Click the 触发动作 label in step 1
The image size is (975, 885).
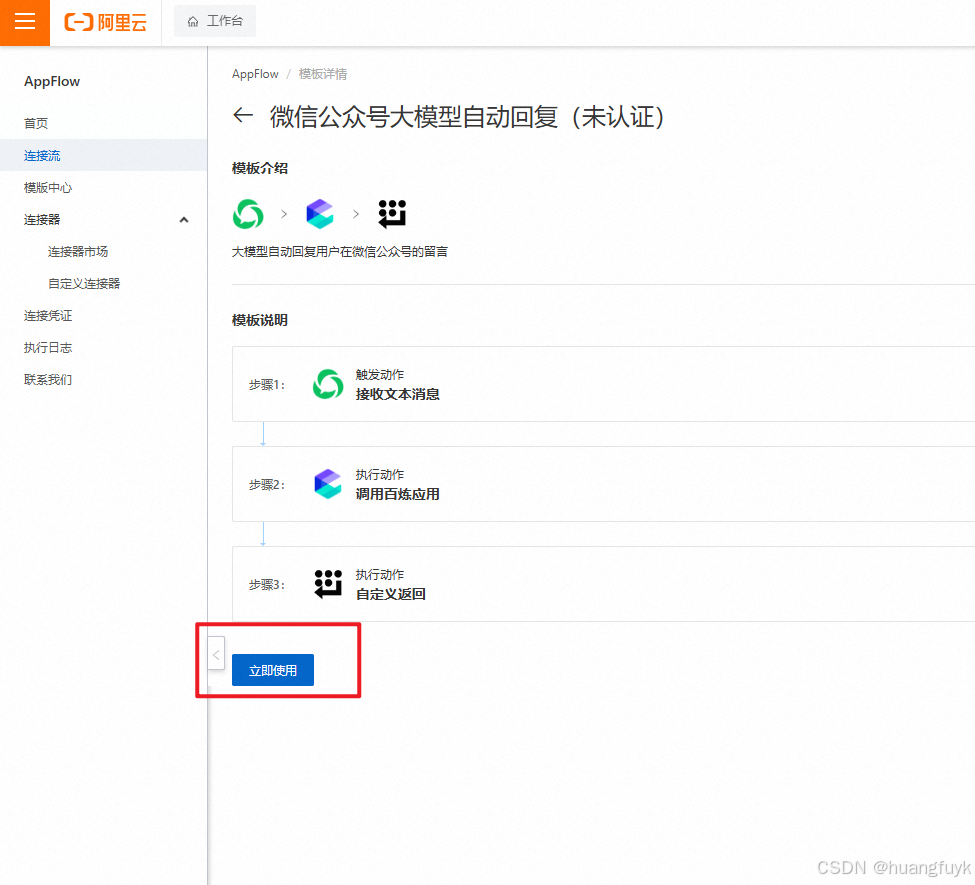tap(379, 374)
